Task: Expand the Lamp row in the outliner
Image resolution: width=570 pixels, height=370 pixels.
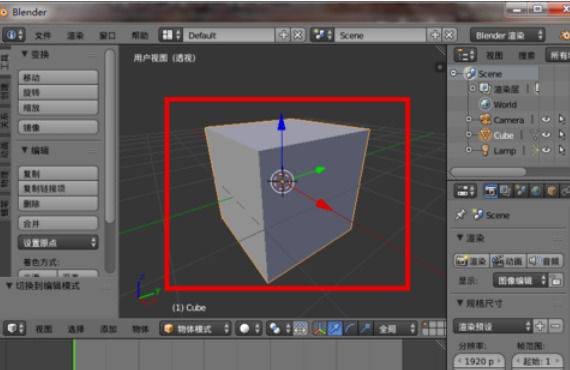Action: [469, 150]
